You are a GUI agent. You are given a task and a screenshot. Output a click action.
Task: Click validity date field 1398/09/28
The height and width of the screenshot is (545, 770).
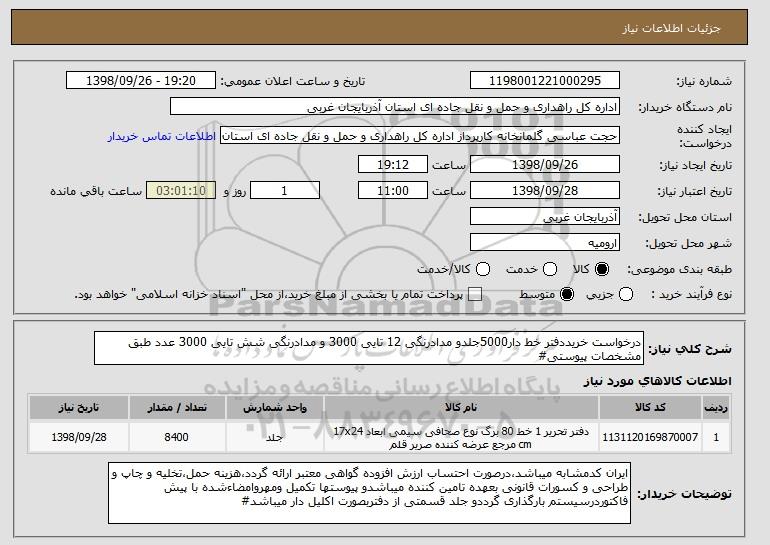(545, 191)
